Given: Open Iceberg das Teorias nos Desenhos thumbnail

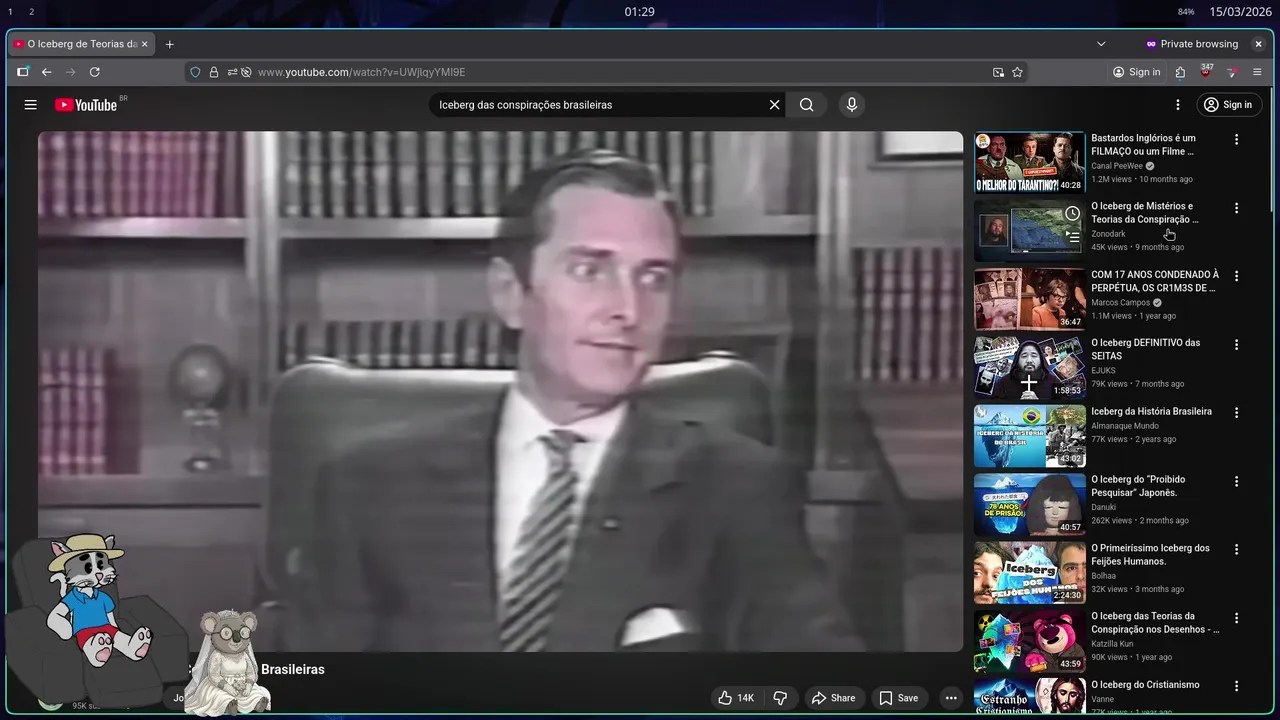Looking at the screenshot, I should tap(1030, 640).
